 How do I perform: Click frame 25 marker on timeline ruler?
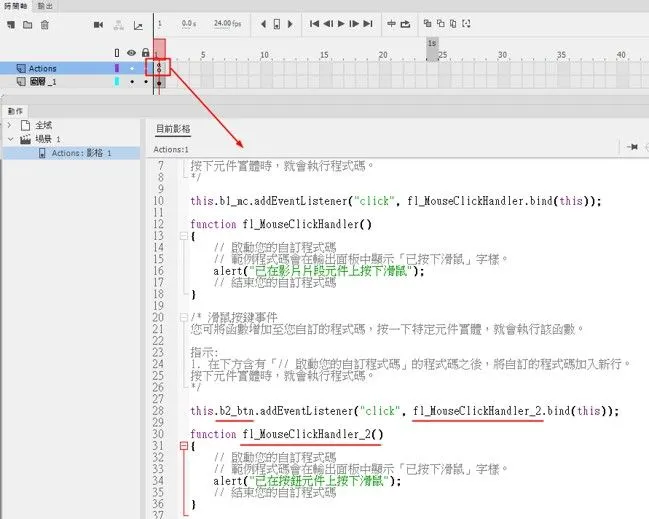point(442,55)
